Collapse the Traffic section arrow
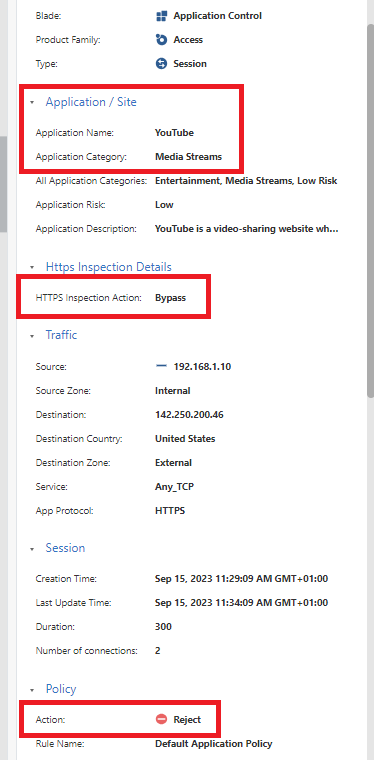 [x=32, y=335]
